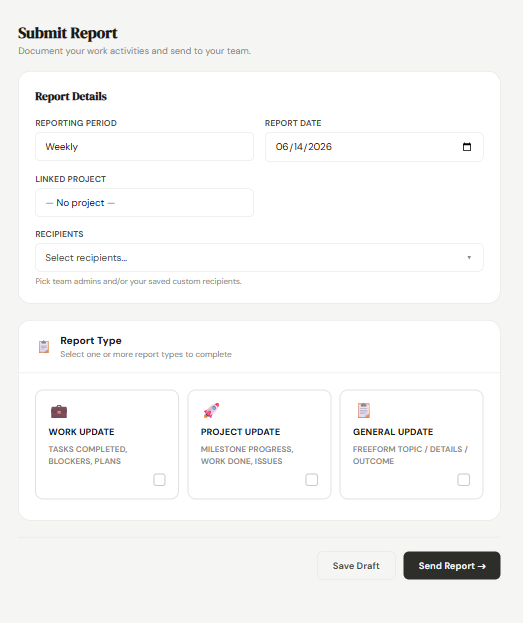Check the Work Update checkbox
Image resolution: width=523 pixels, height=623 pixels.
(159, 480)
